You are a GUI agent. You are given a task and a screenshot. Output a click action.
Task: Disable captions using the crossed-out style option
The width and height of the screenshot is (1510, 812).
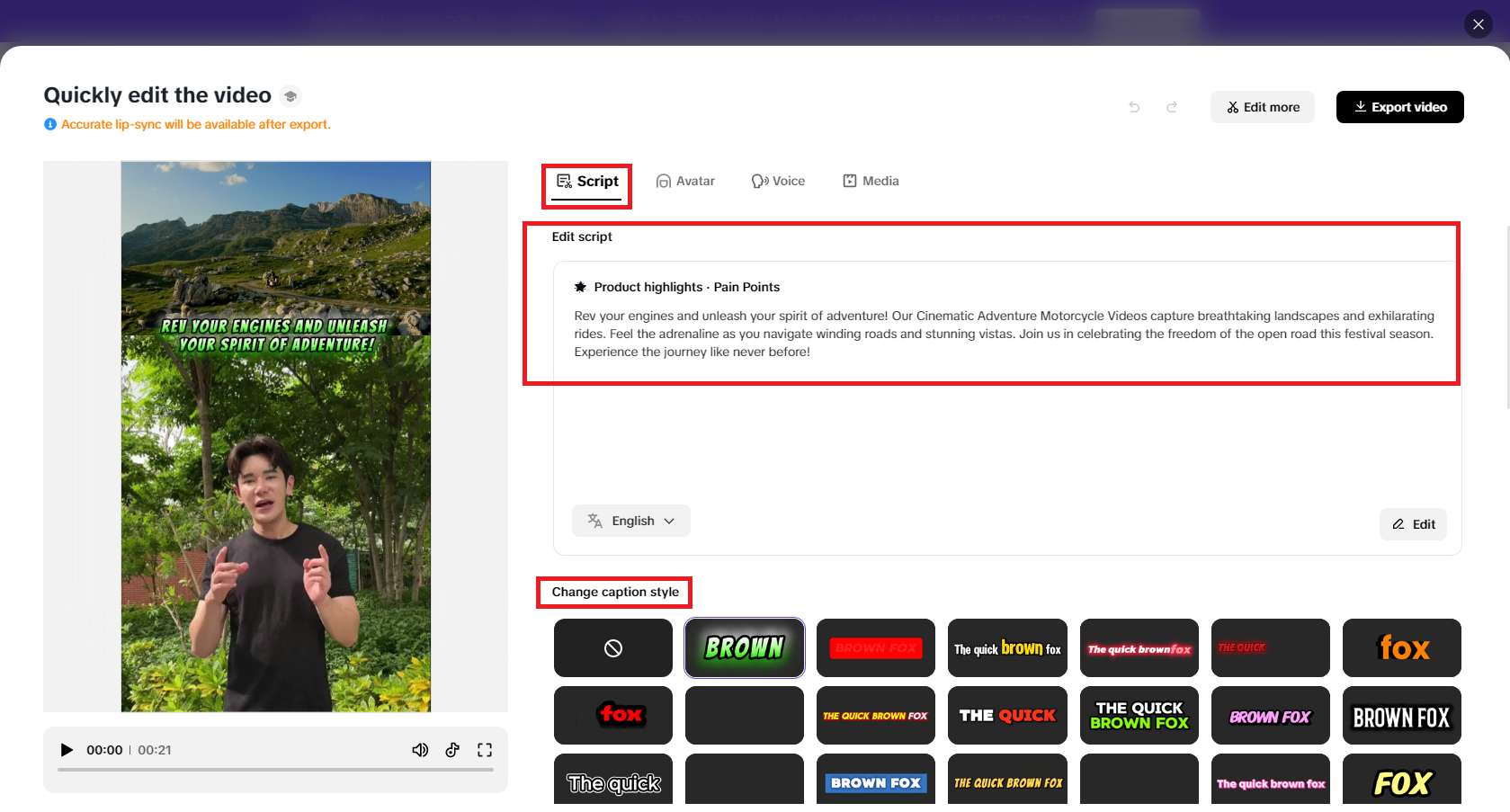612,647
